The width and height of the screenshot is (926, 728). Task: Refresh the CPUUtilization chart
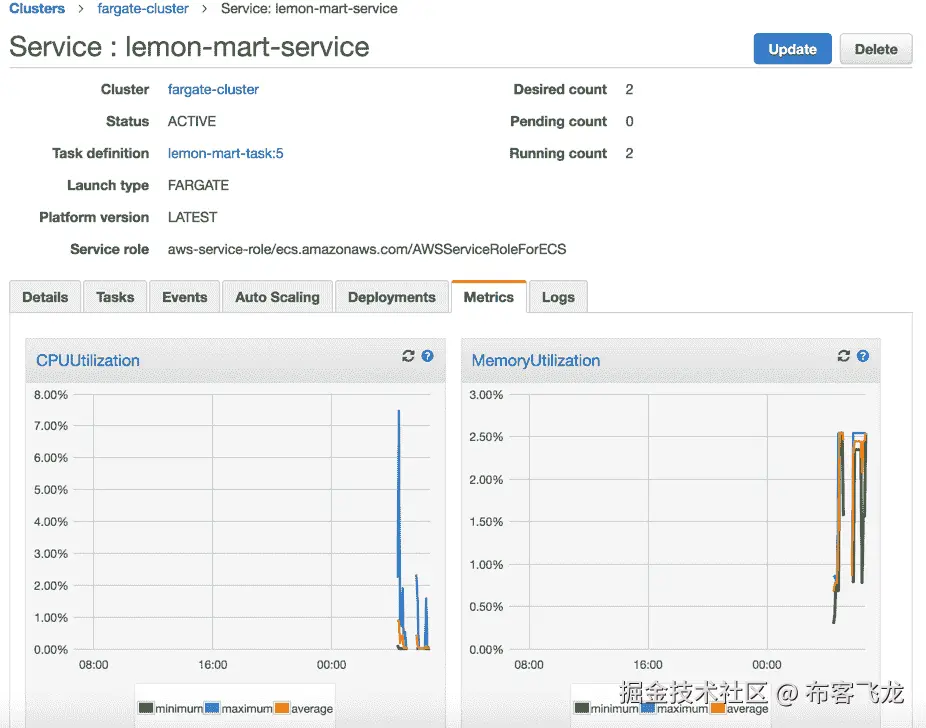pyautogui.click(x=408, y=356)
